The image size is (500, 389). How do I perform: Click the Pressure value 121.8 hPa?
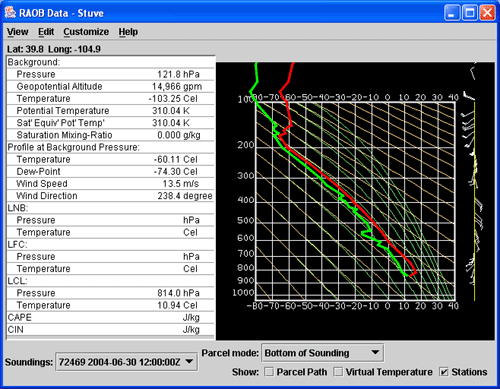click(x=178, y=74)
